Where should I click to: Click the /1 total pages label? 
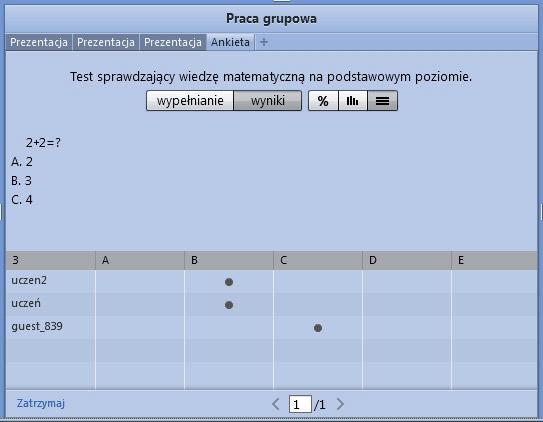320,405
